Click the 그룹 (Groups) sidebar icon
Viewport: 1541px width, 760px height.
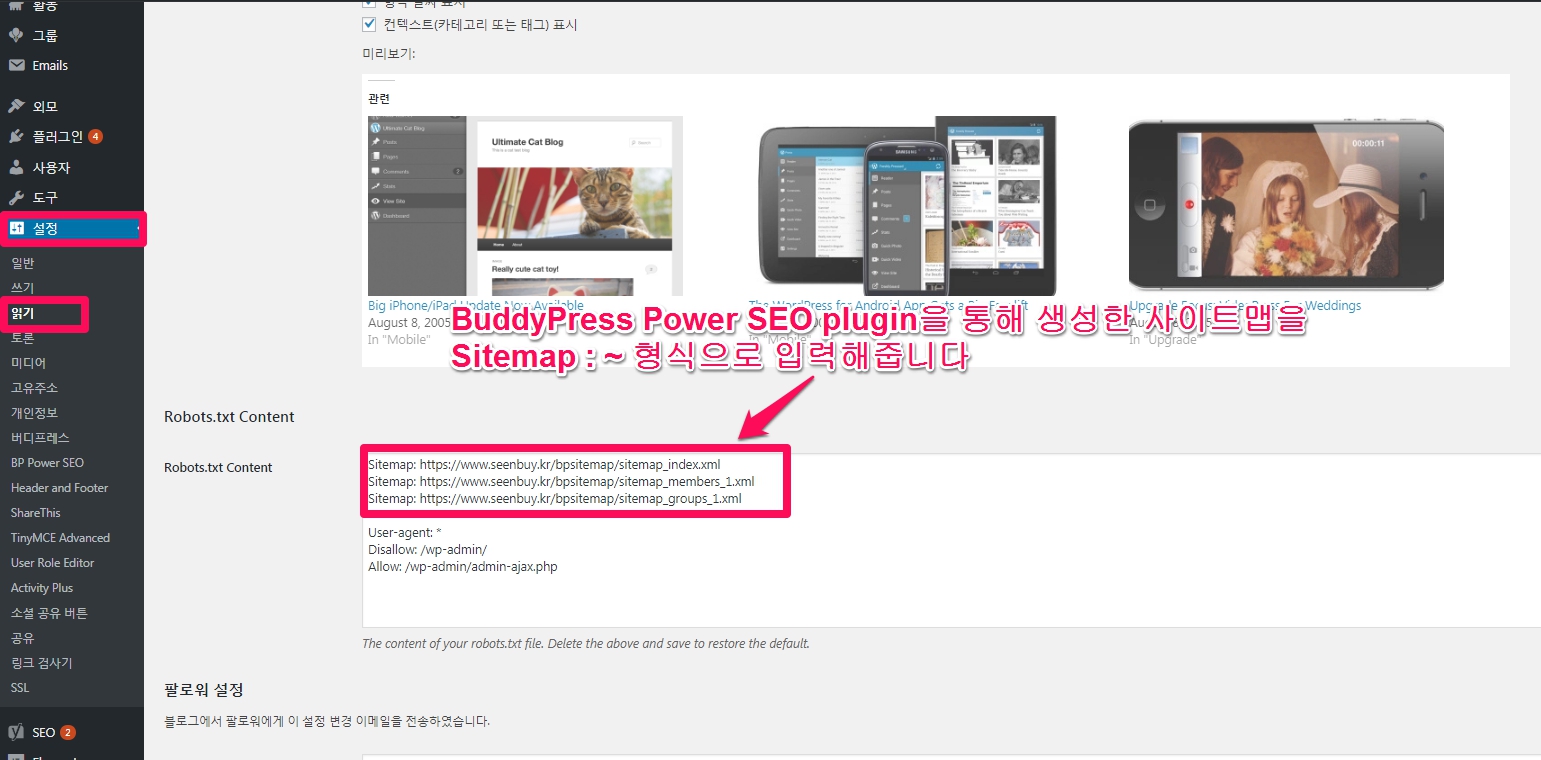pyautogui.click(x=16, y=35)
